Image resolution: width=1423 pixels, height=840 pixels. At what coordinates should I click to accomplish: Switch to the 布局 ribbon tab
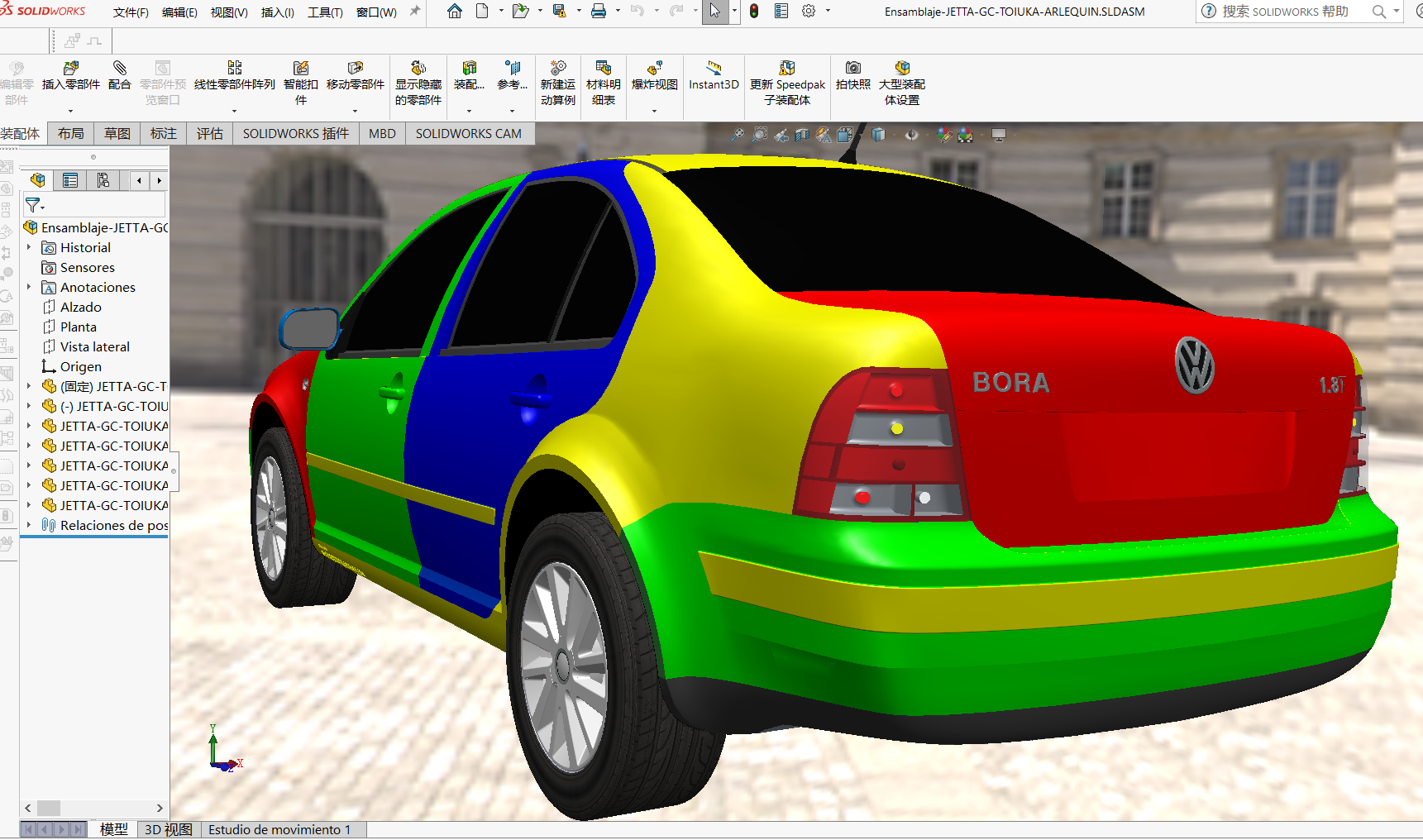coord(71,133)
